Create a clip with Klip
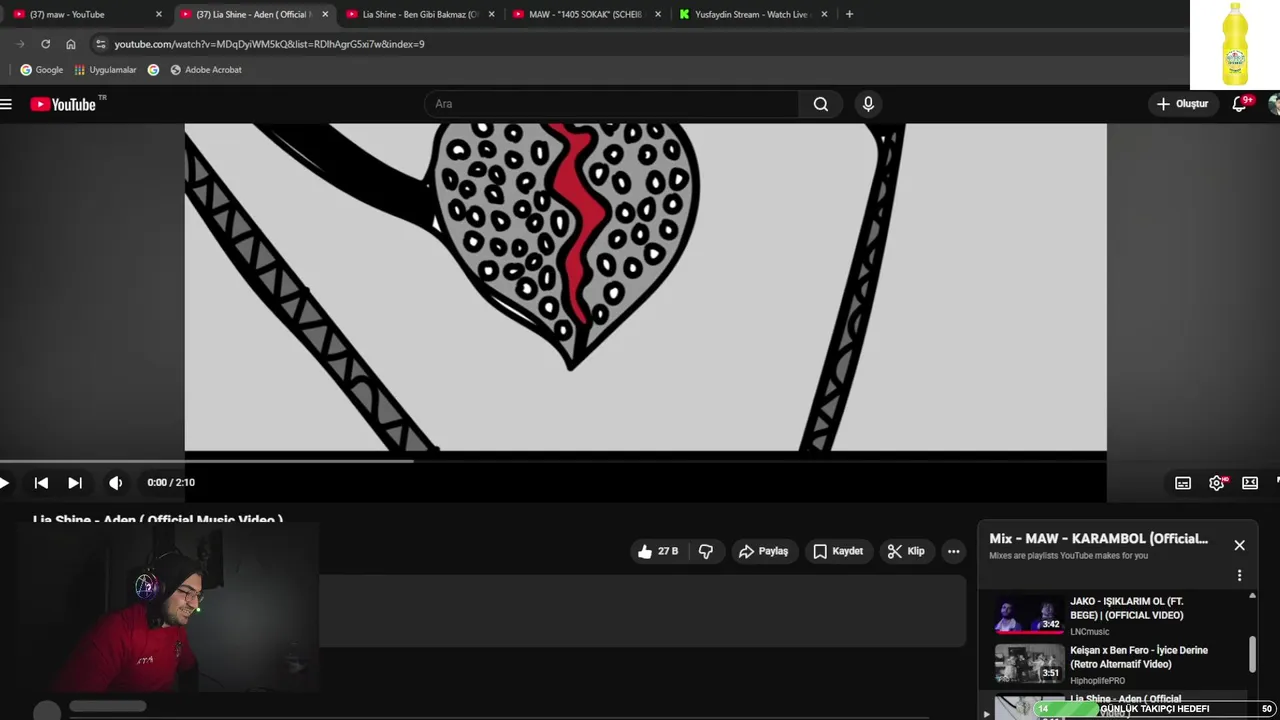Screen dimensions: 1280x720 [x=906, y=551]
